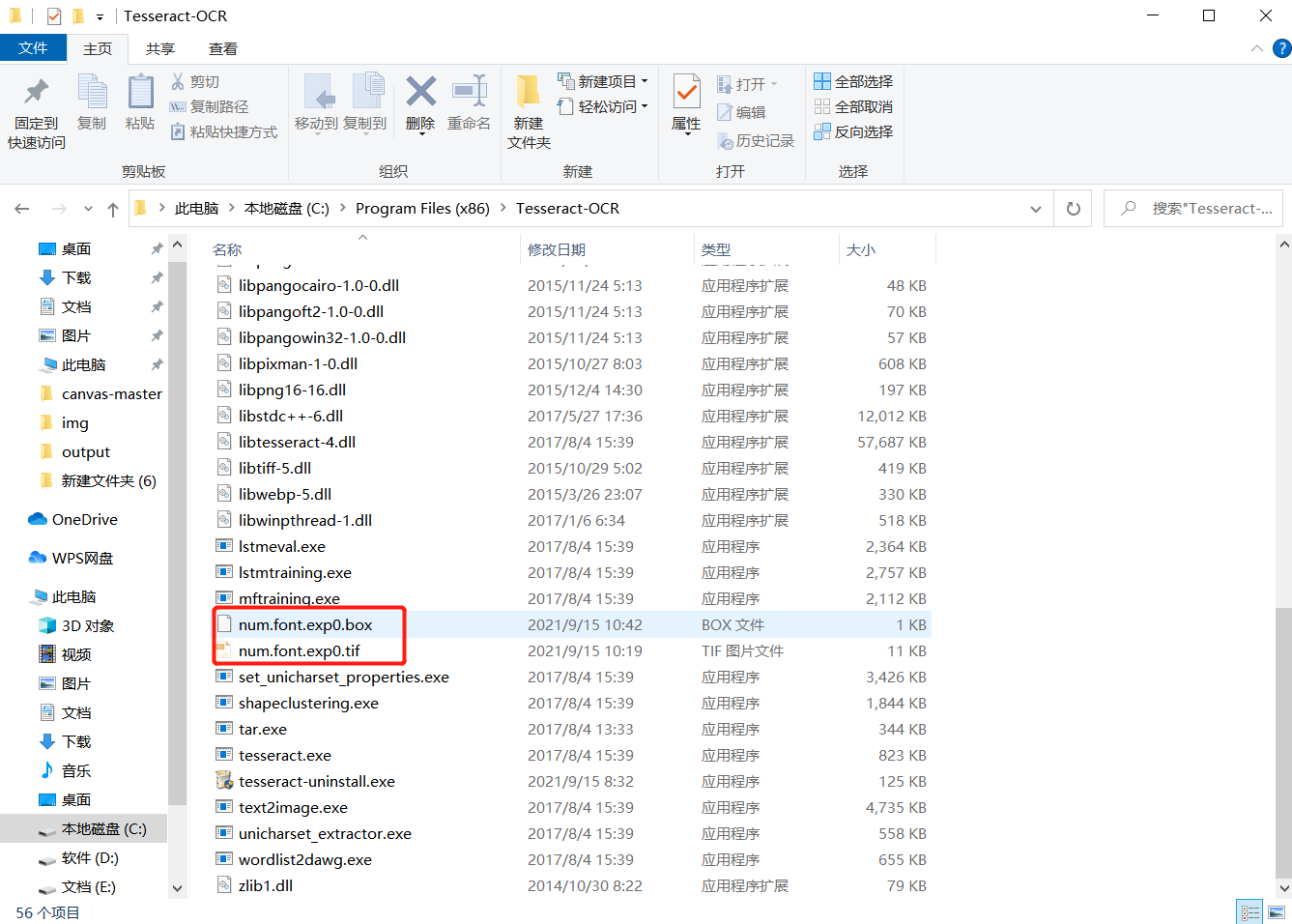Select the zlib1.dll file
Image resolution: width=1292 pixels, height=924 pixels.
click(266, 885)
